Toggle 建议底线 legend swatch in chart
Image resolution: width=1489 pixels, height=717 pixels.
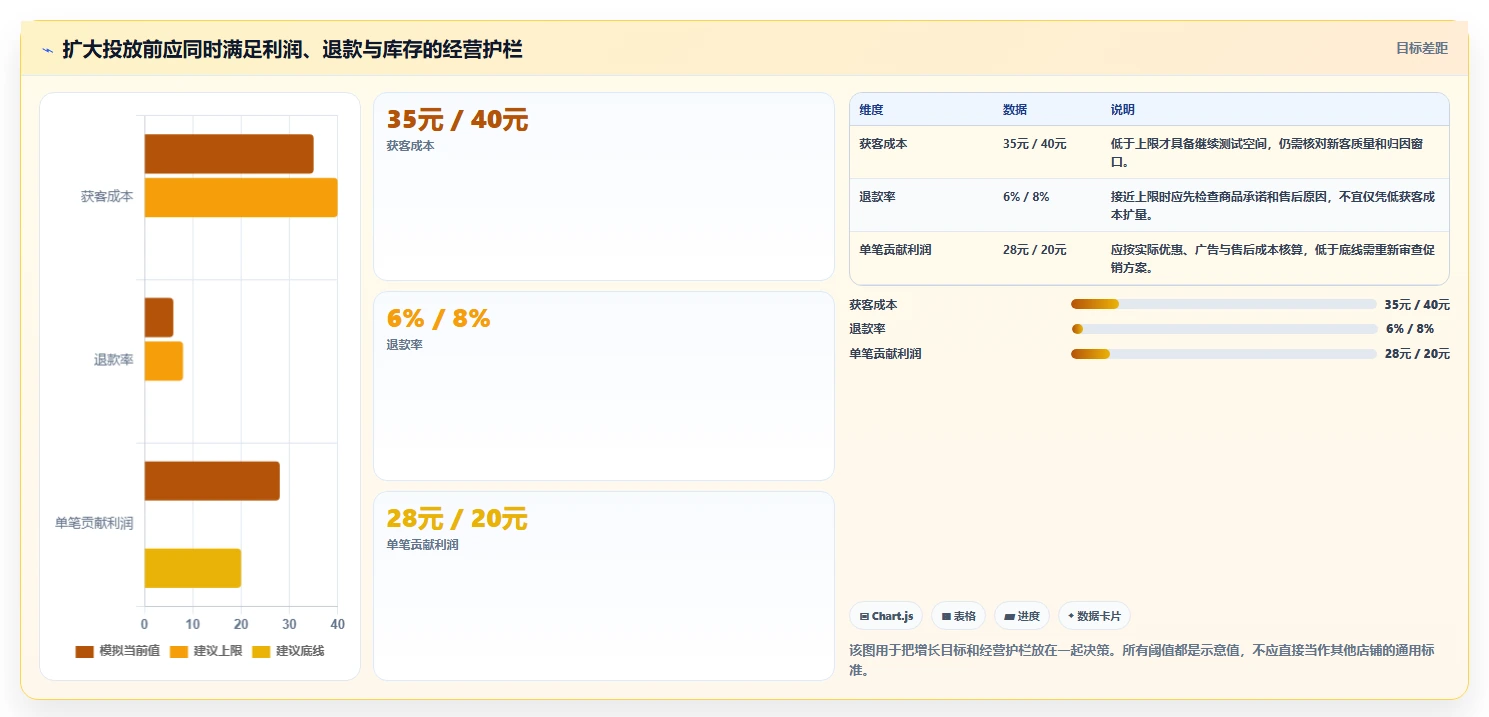coord(261,651)
